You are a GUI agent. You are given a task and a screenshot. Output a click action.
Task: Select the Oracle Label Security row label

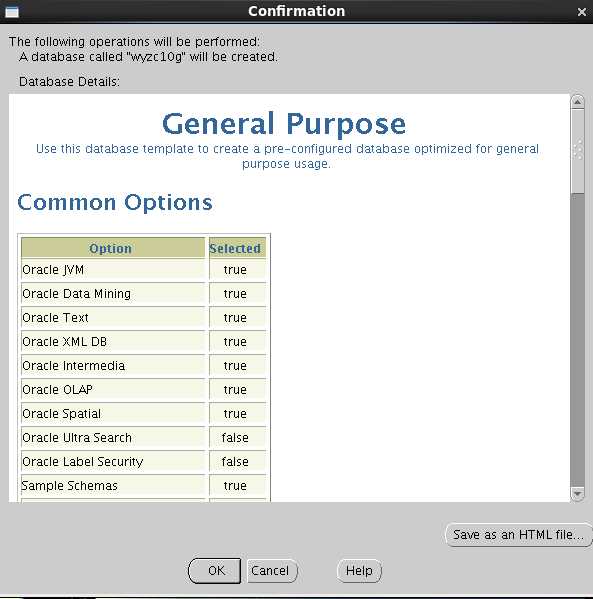coord(83,462)
